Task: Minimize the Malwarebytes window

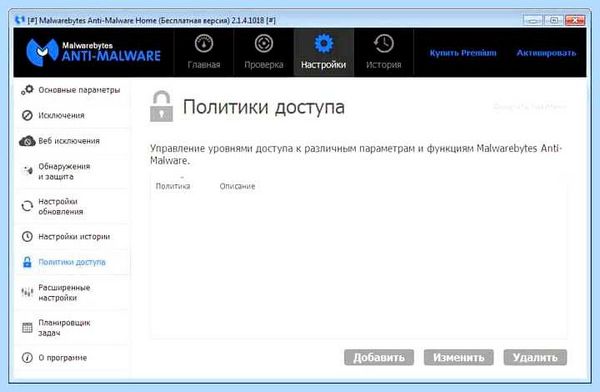Action: 534,20
